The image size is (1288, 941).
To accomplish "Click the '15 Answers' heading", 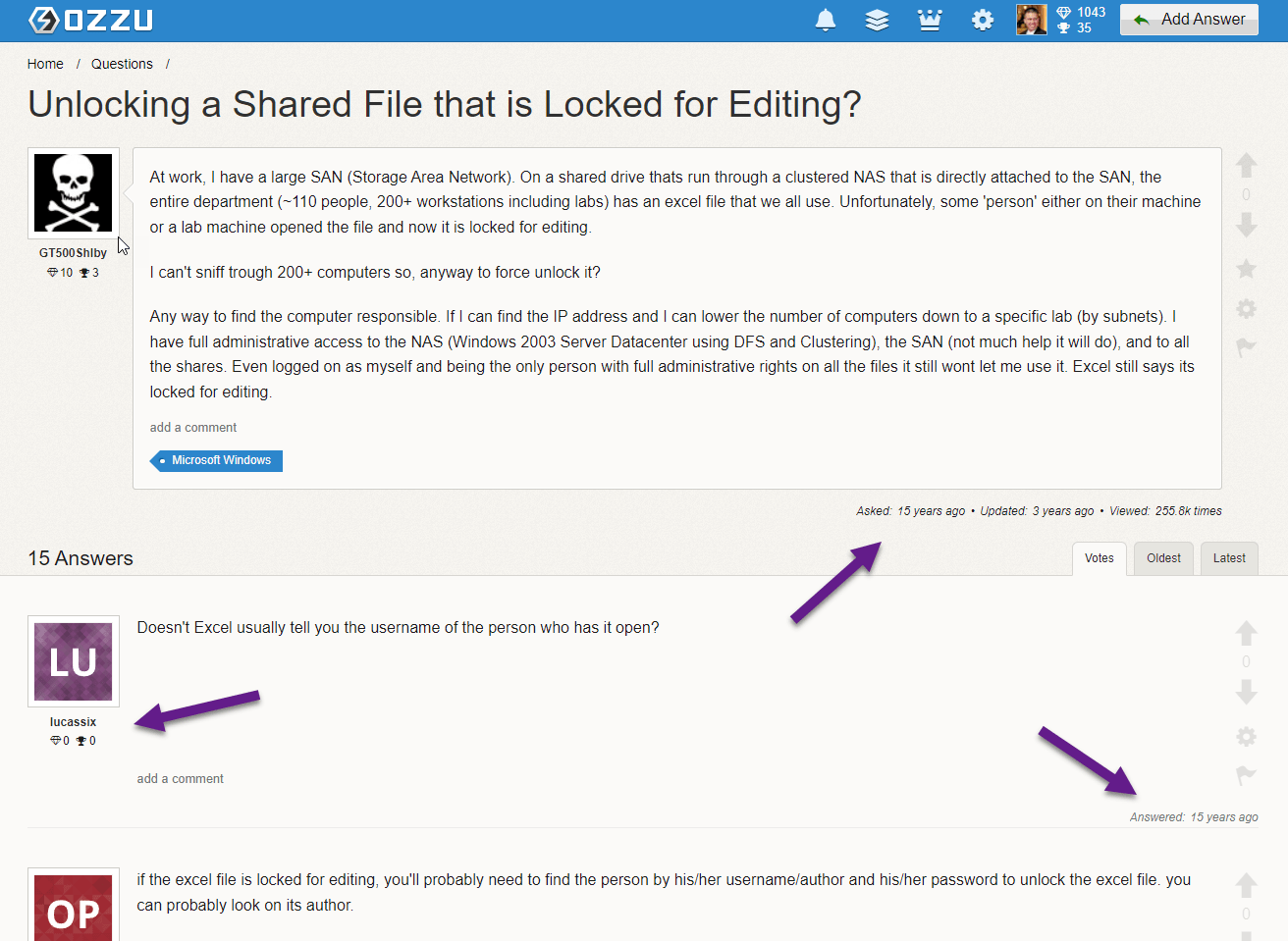I will (x=80, y=558).
